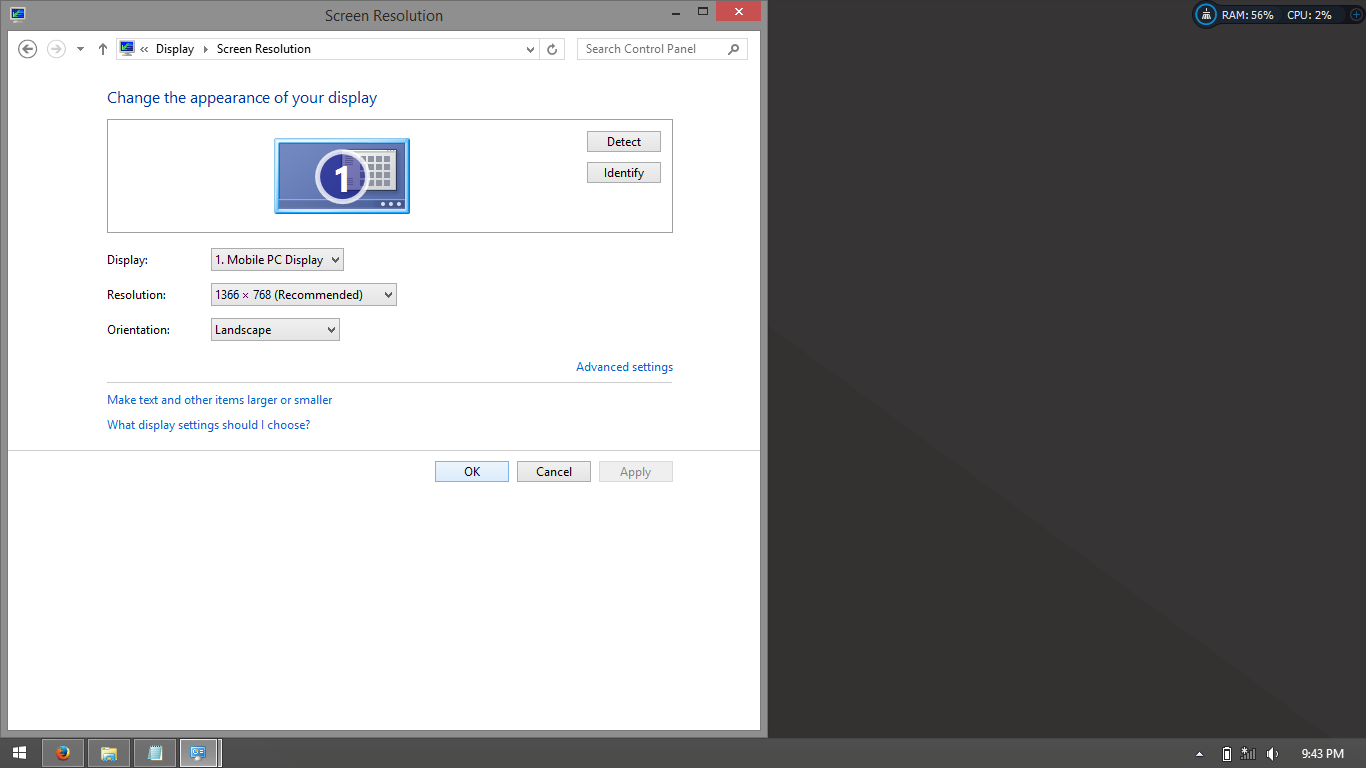Open the Orientation dropdown Landscape

[x=275, y=330]
